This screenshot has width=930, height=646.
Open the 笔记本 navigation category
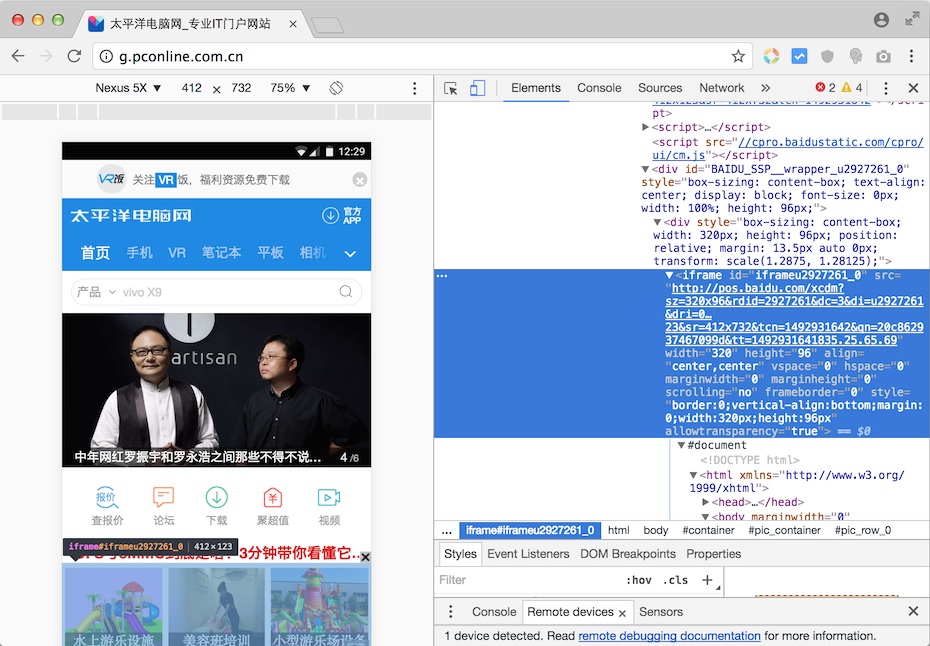coord(221,253)
